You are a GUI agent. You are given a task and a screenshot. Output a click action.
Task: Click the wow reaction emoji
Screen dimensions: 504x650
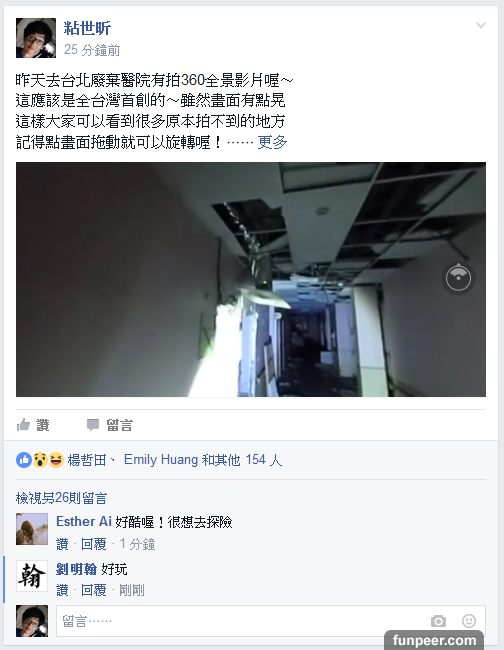pos(40,460)
